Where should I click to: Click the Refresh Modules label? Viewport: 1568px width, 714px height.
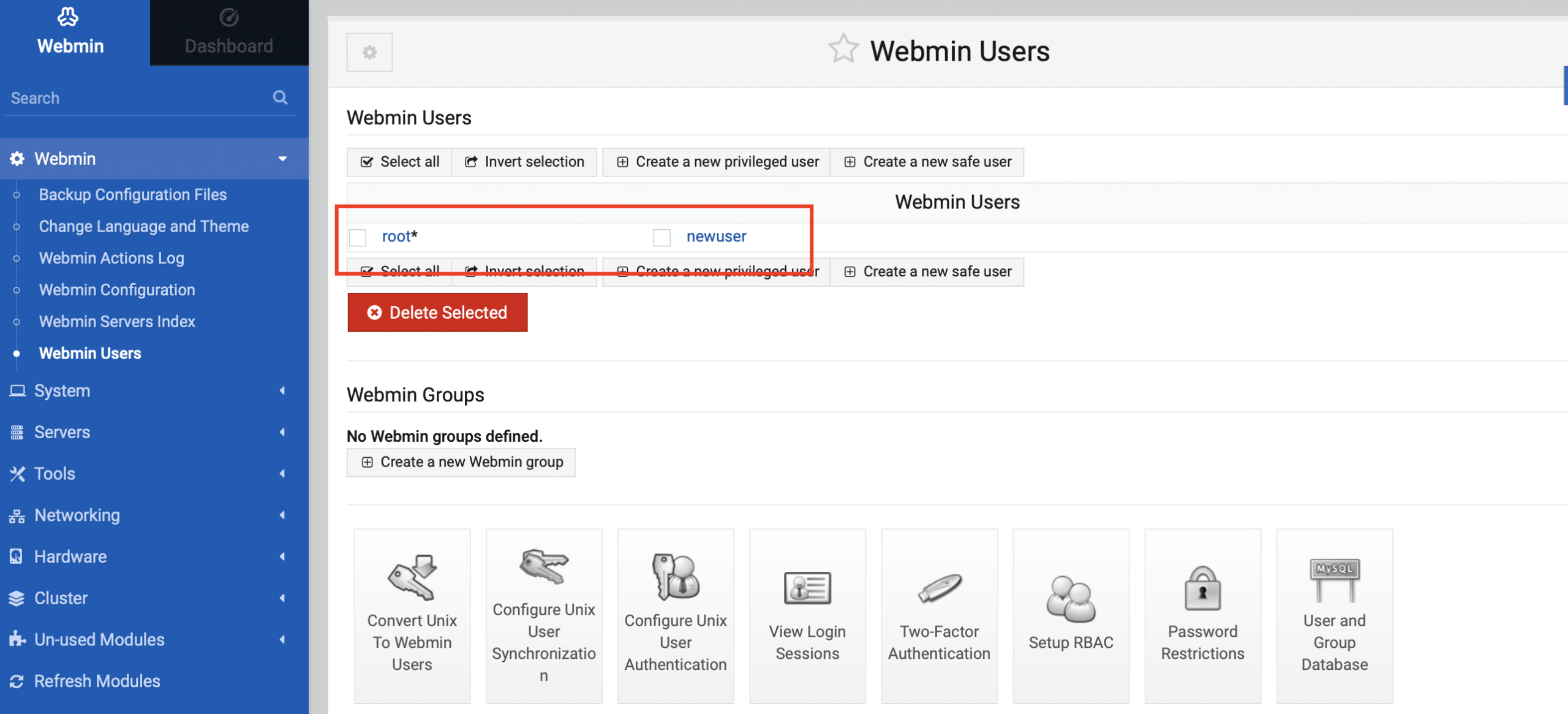point(97,681)
